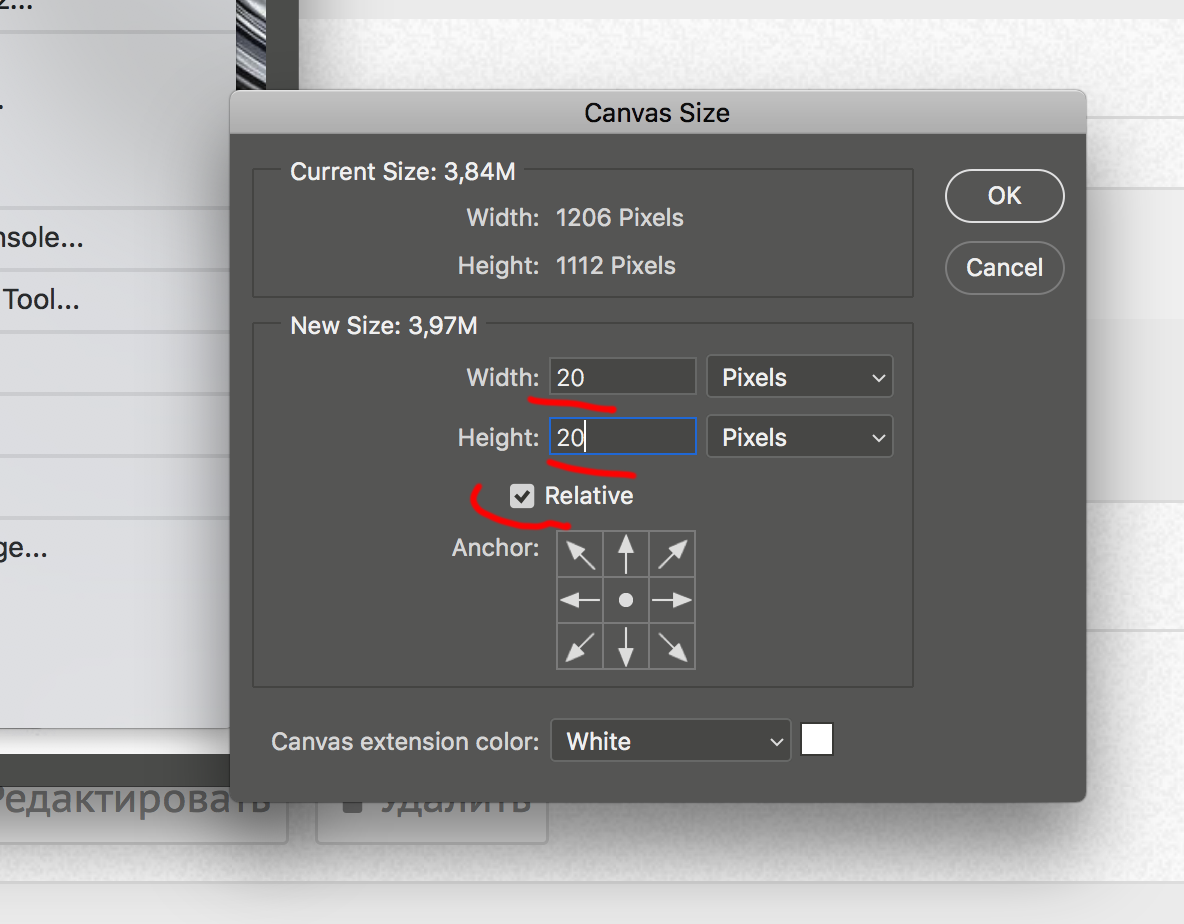This screenshot has width=1184, height=924.
Task: Expand Canvas extension color dropdown
Action: [670, 741]
